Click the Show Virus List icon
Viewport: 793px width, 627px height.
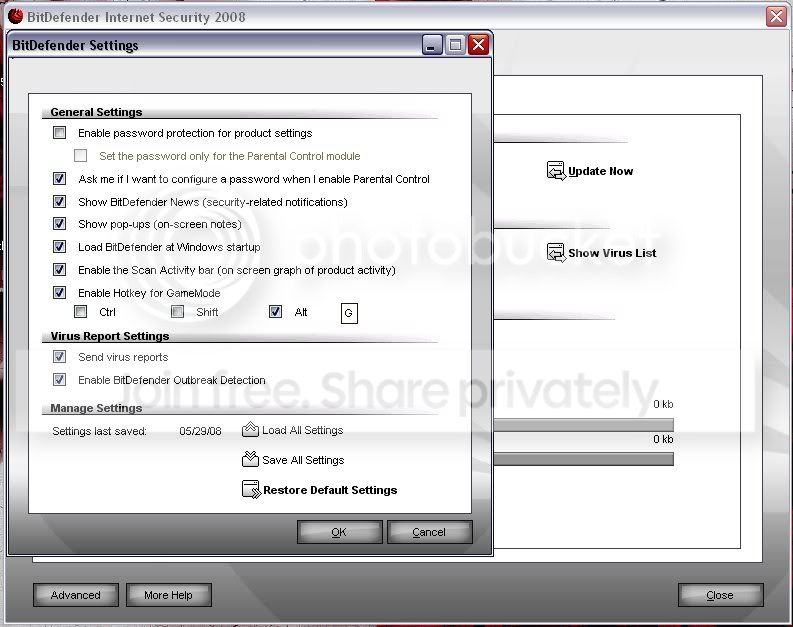556,252
